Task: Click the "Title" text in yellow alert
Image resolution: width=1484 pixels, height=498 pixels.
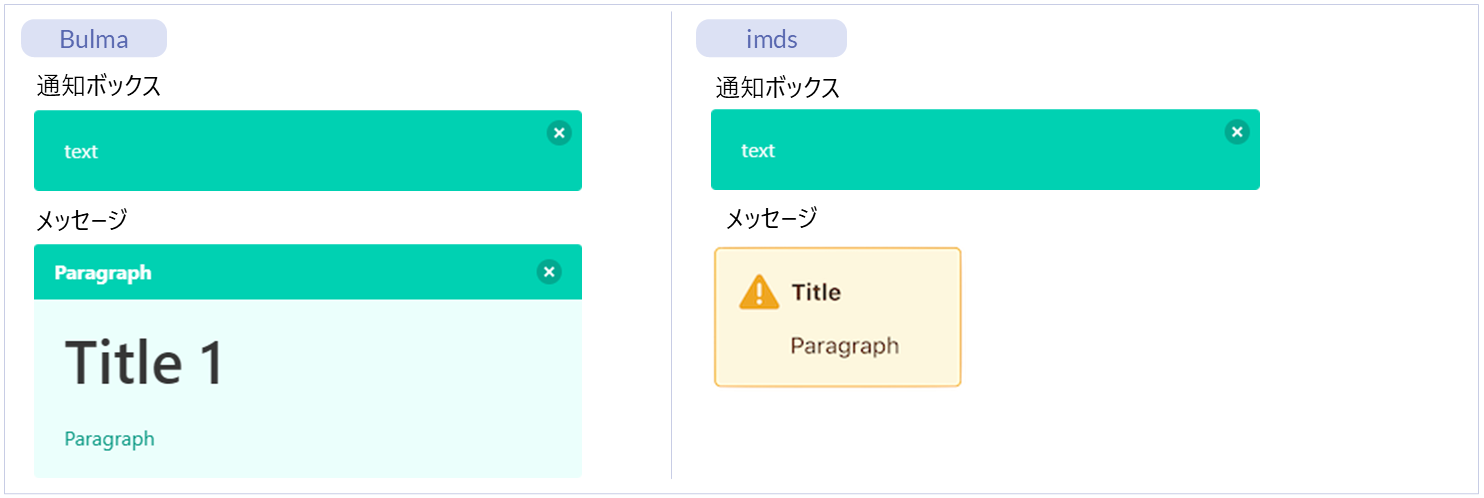Action: pyautogui.click(x=816, y=293)
